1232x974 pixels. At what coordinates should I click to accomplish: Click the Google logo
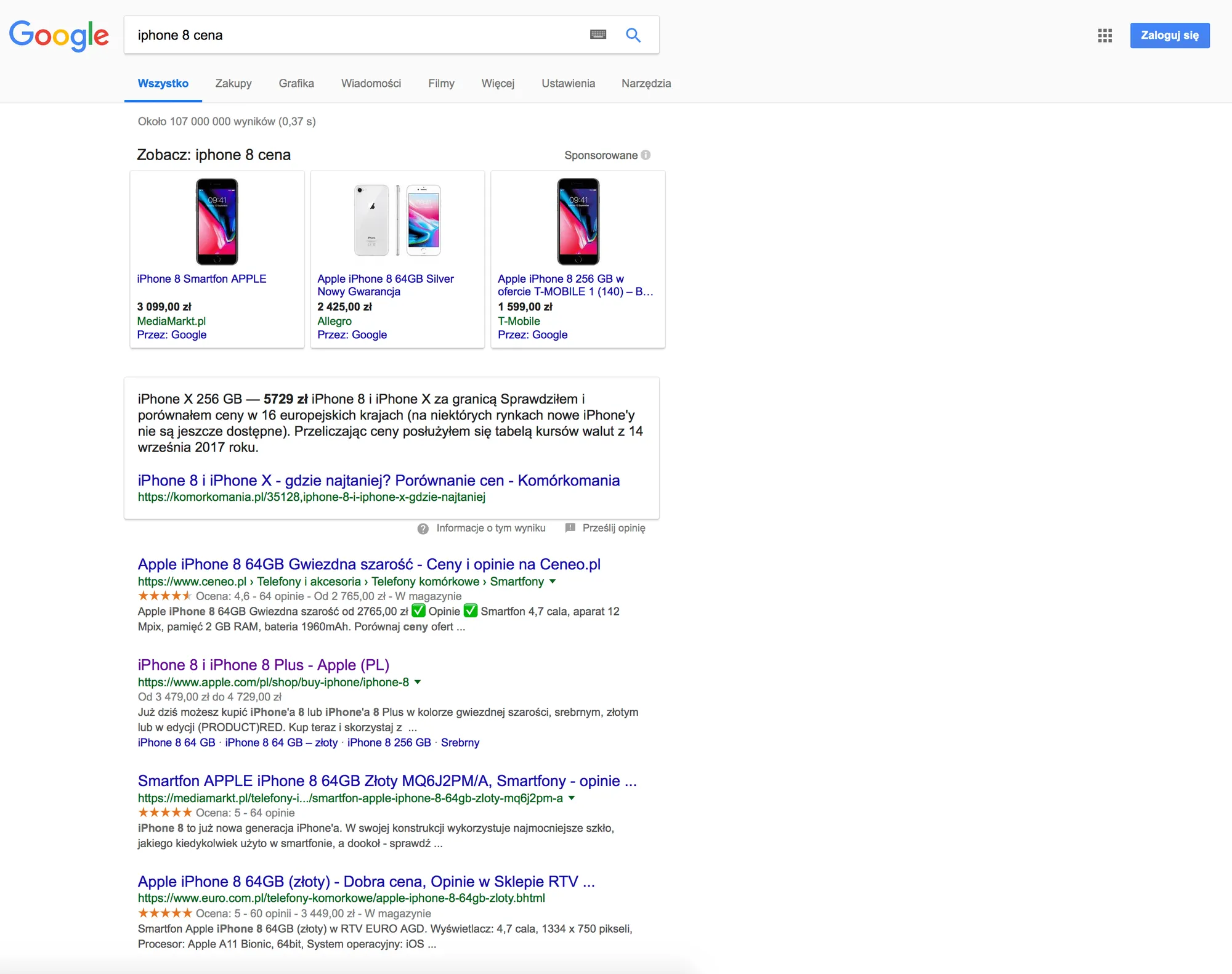click(x=59, y=36)
